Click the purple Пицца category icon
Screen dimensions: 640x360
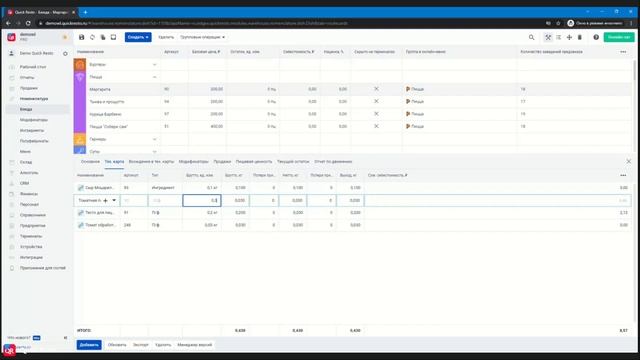coord(80,77)
